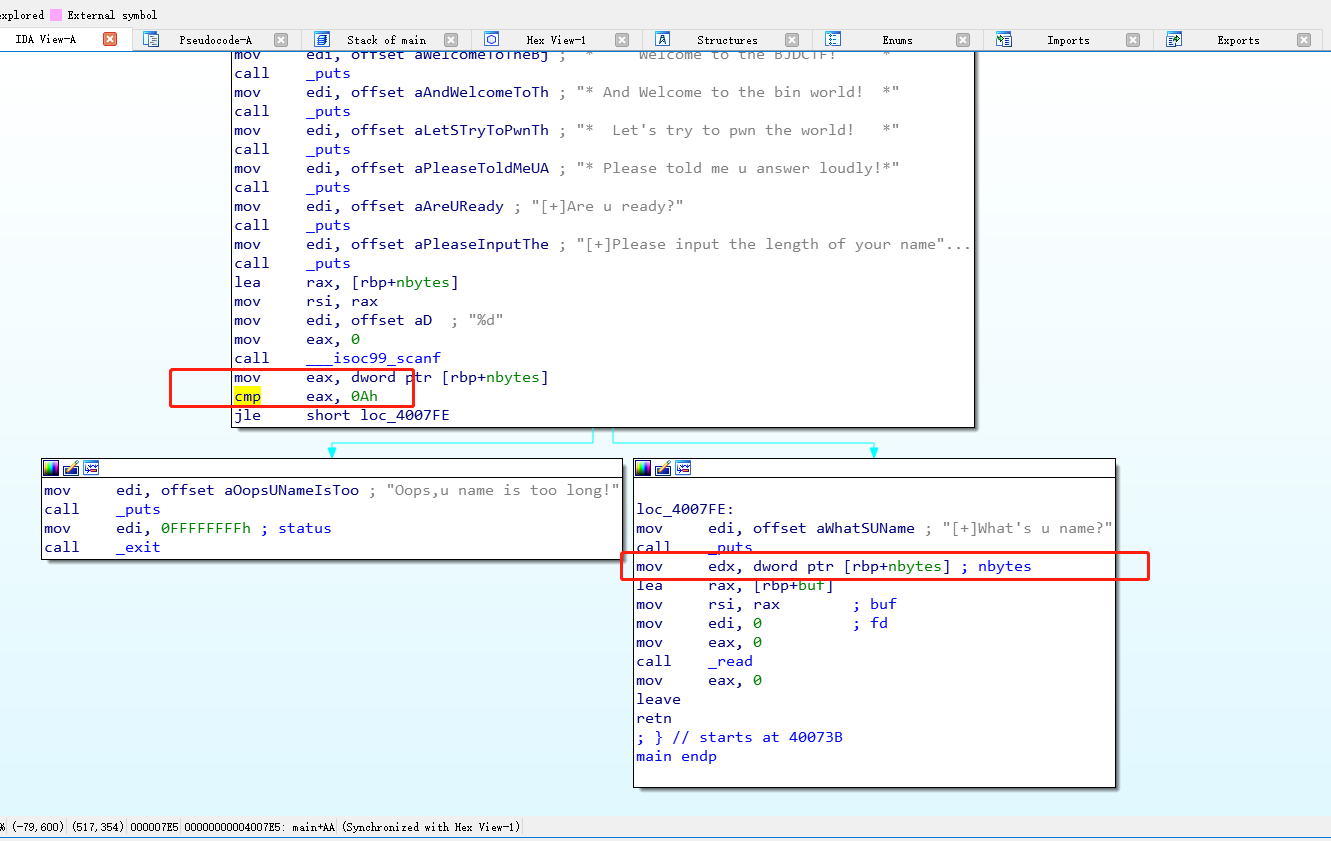1331x841 pixels.
Task: Click the edit pencil icon on the loc_4007FE node
Action: [663, 468]
